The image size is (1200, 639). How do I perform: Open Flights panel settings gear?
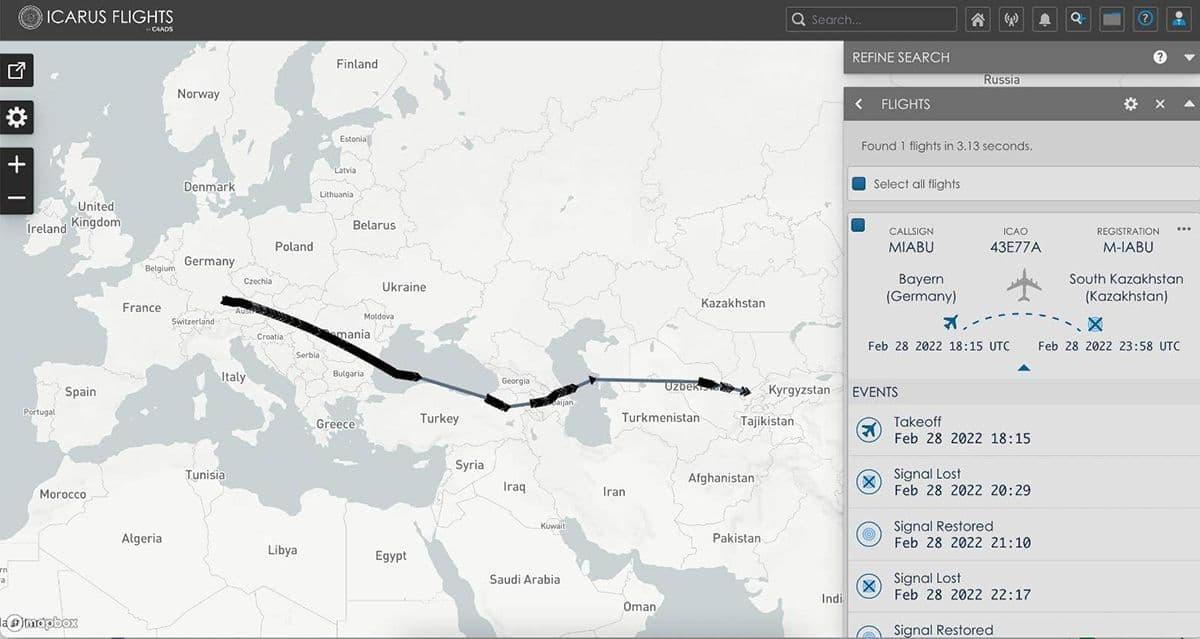pyautogui.click(x=1130, y=104)
